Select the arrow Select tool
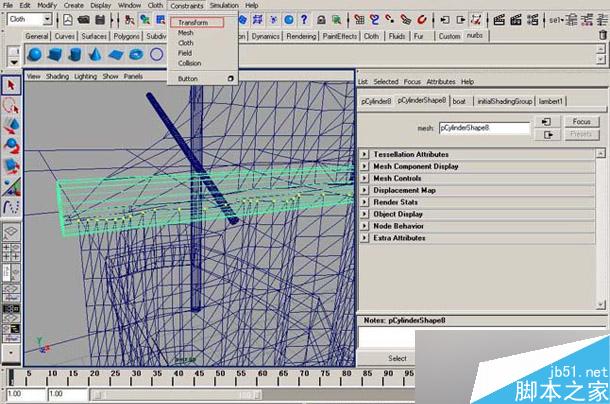The width and height of the screenshot is (610, 404). click(11, 85)
